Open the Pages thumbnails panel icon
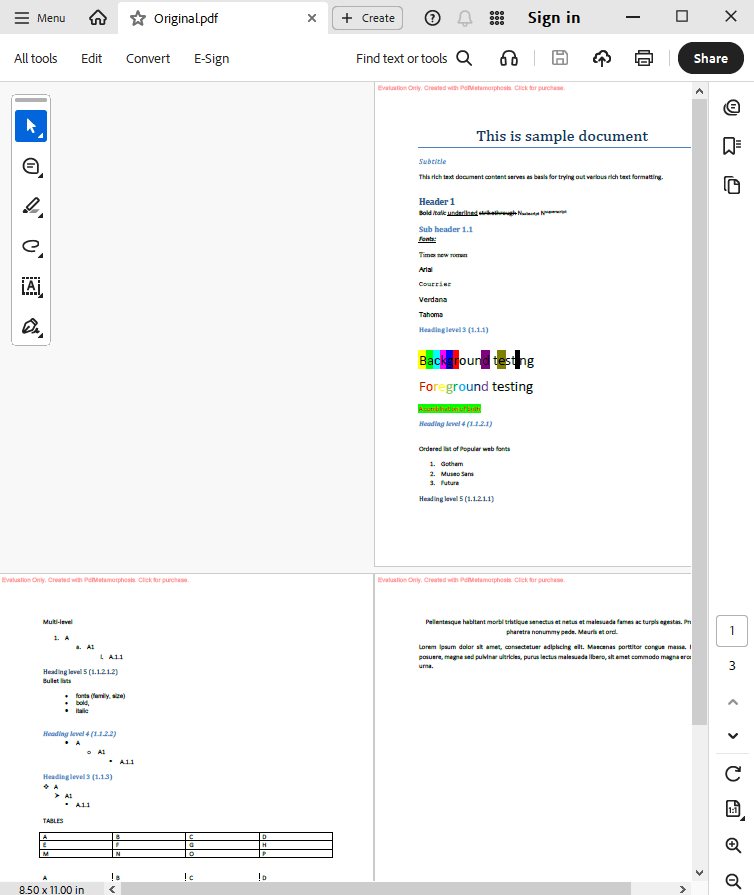The height and width of the screenshot is (895, 754). (x=732, y=185)
